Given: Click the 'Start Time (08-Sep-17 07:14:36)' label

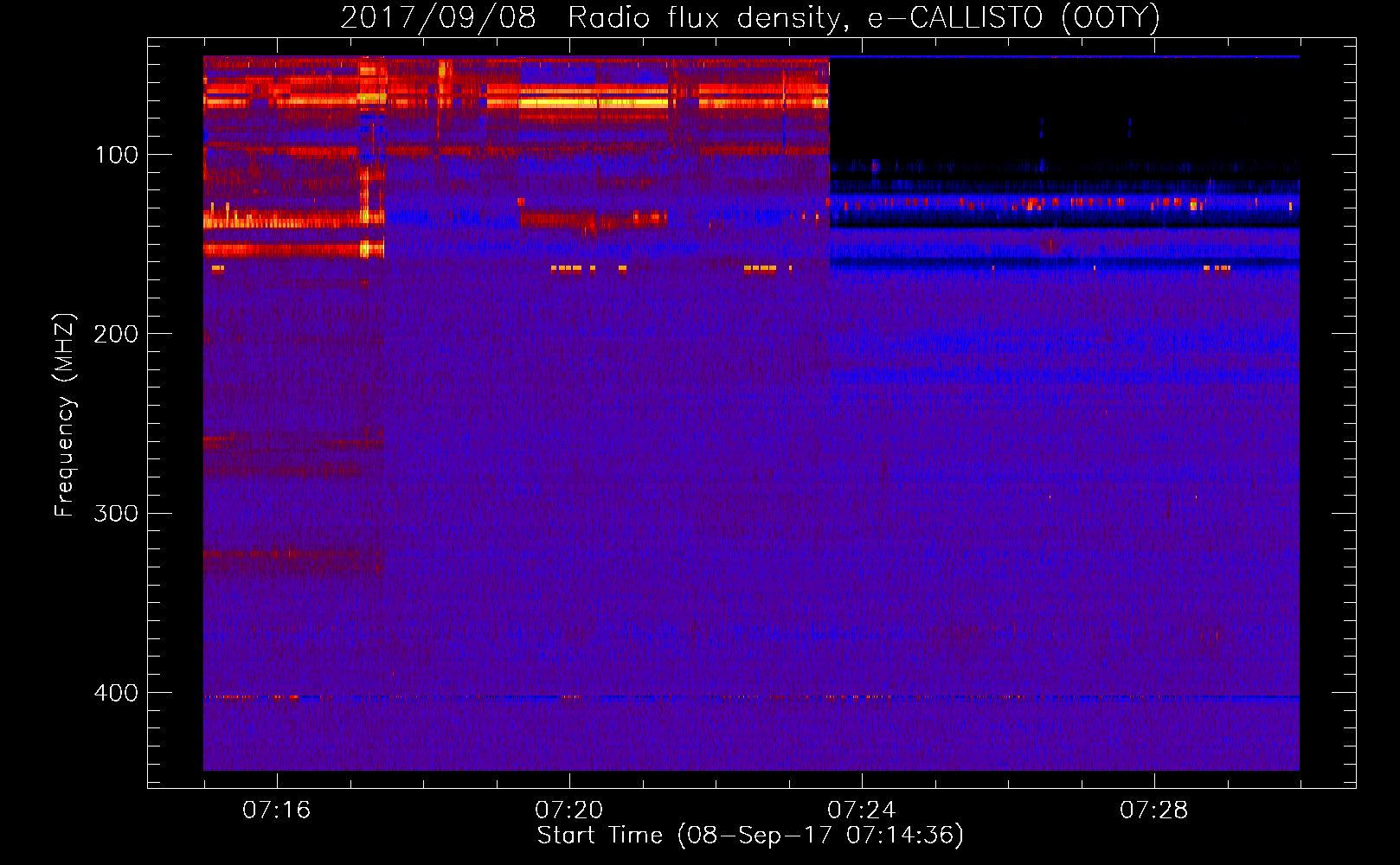Looking at the screenshot, I should pyautogui.click(x=750, y=836).
